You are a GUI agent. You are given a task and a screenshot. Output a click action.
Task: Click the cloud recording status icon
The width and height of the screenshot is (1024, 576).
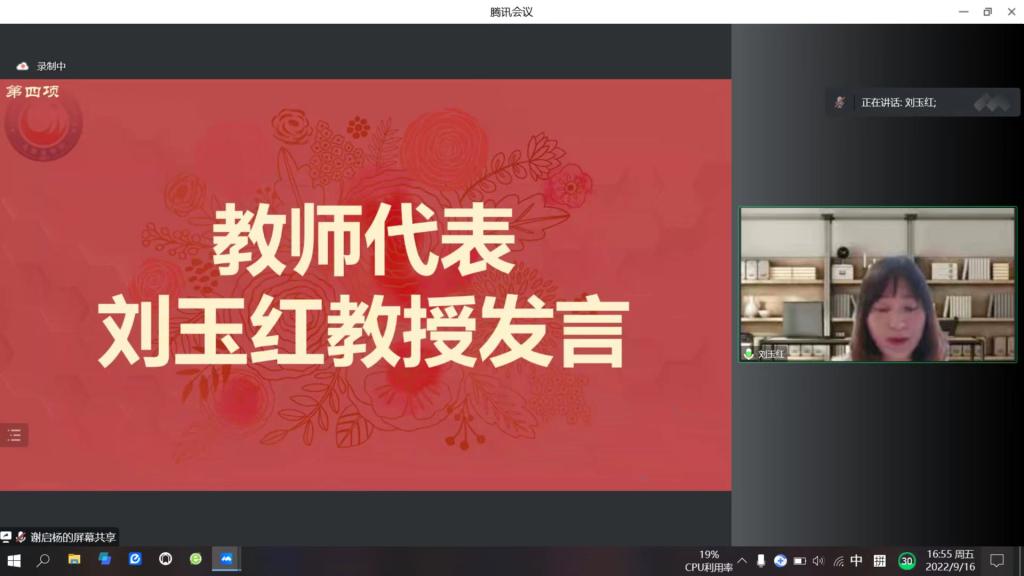[23, 66]
